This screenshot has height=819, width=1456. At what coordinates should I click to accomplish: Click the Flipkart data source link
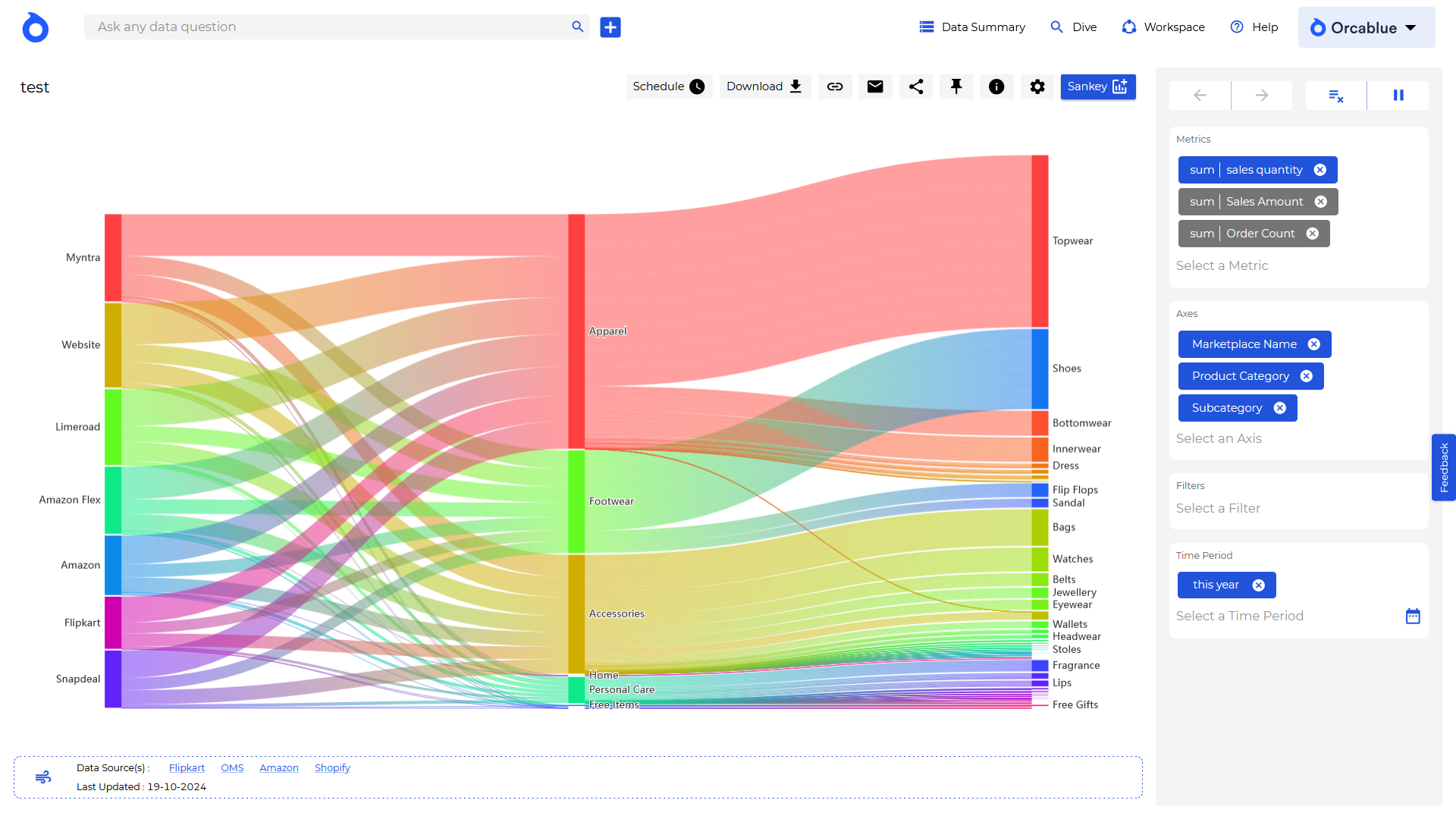coord(187,767)
